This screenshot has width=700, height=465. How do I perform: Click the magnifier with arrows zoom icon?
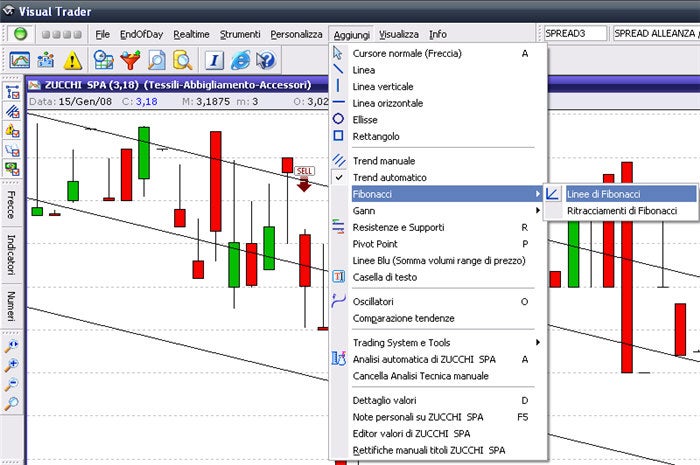[x=12, y=346]
